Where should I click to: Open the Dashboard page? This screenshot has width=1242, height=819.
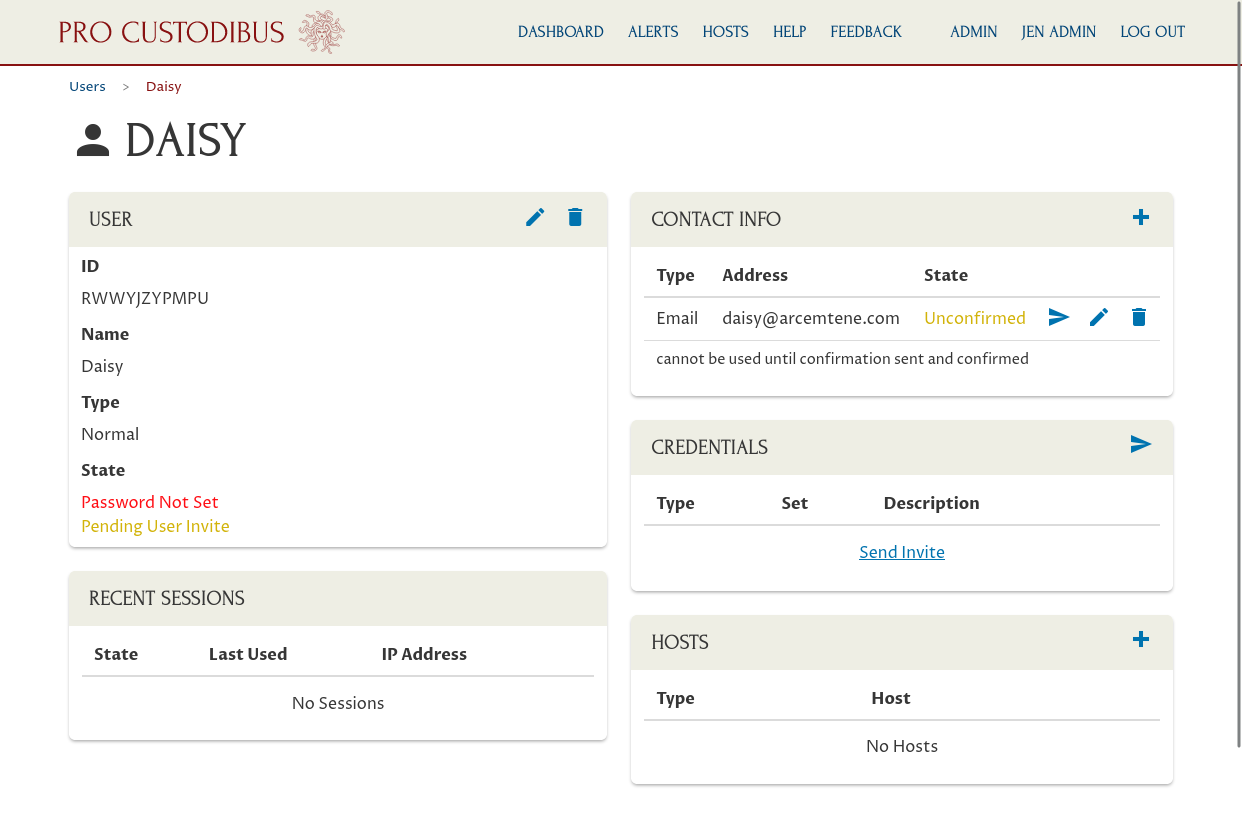click(561, 32)
